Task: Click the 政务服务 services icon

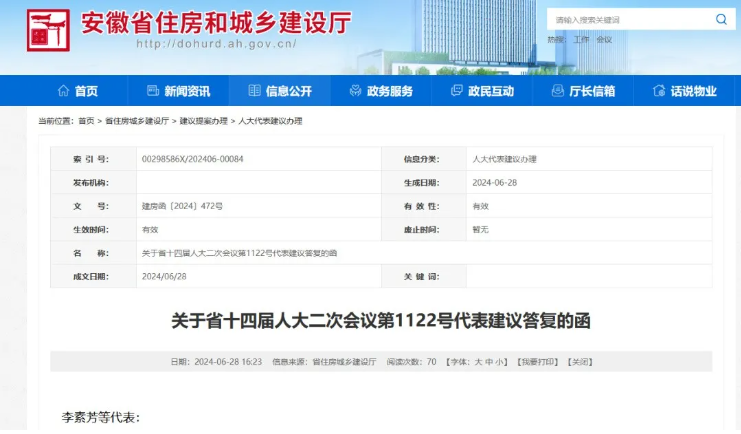Action: 355,91
